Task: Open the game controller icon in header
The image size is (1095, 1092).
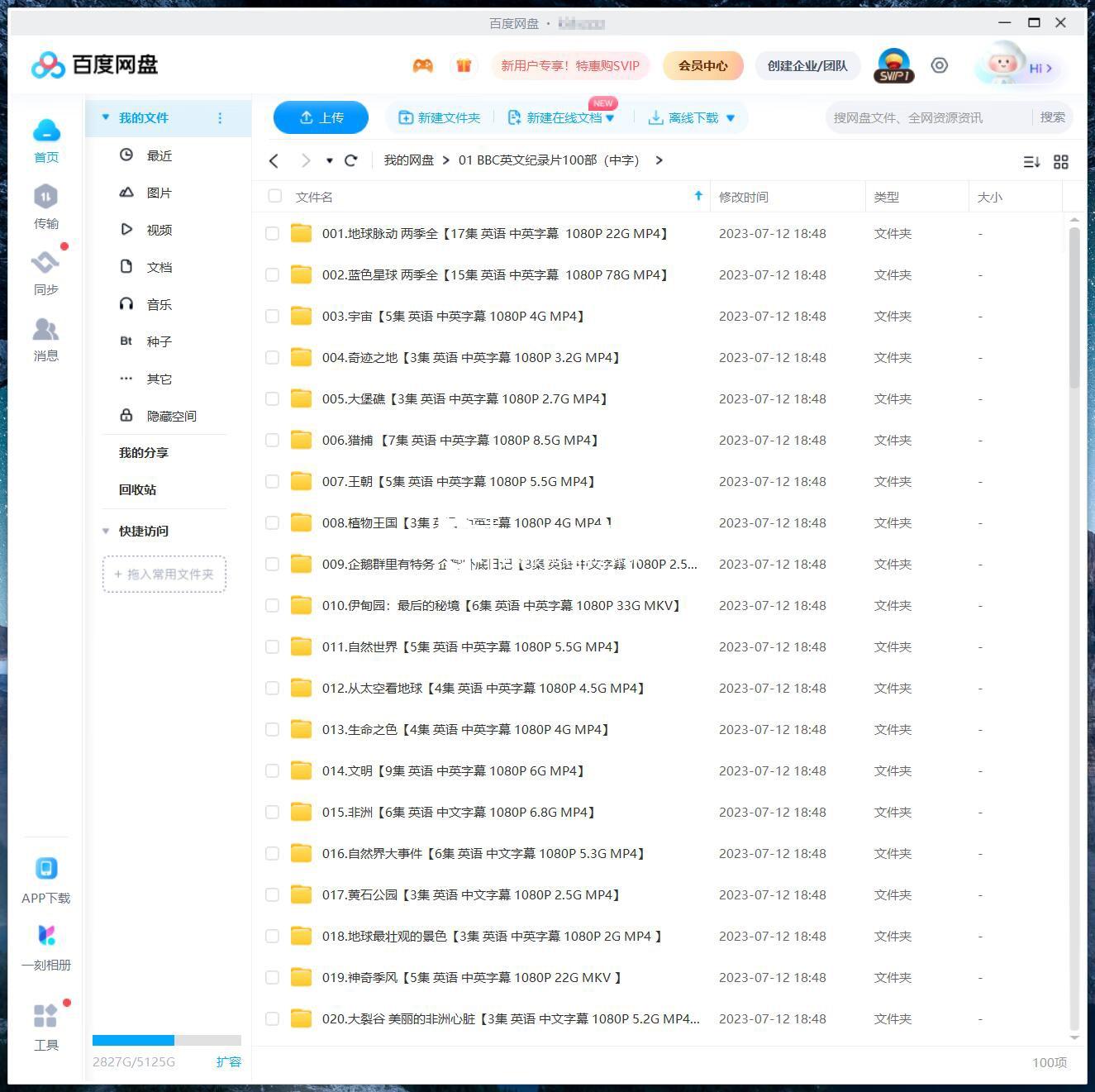Action: [423, 65]
